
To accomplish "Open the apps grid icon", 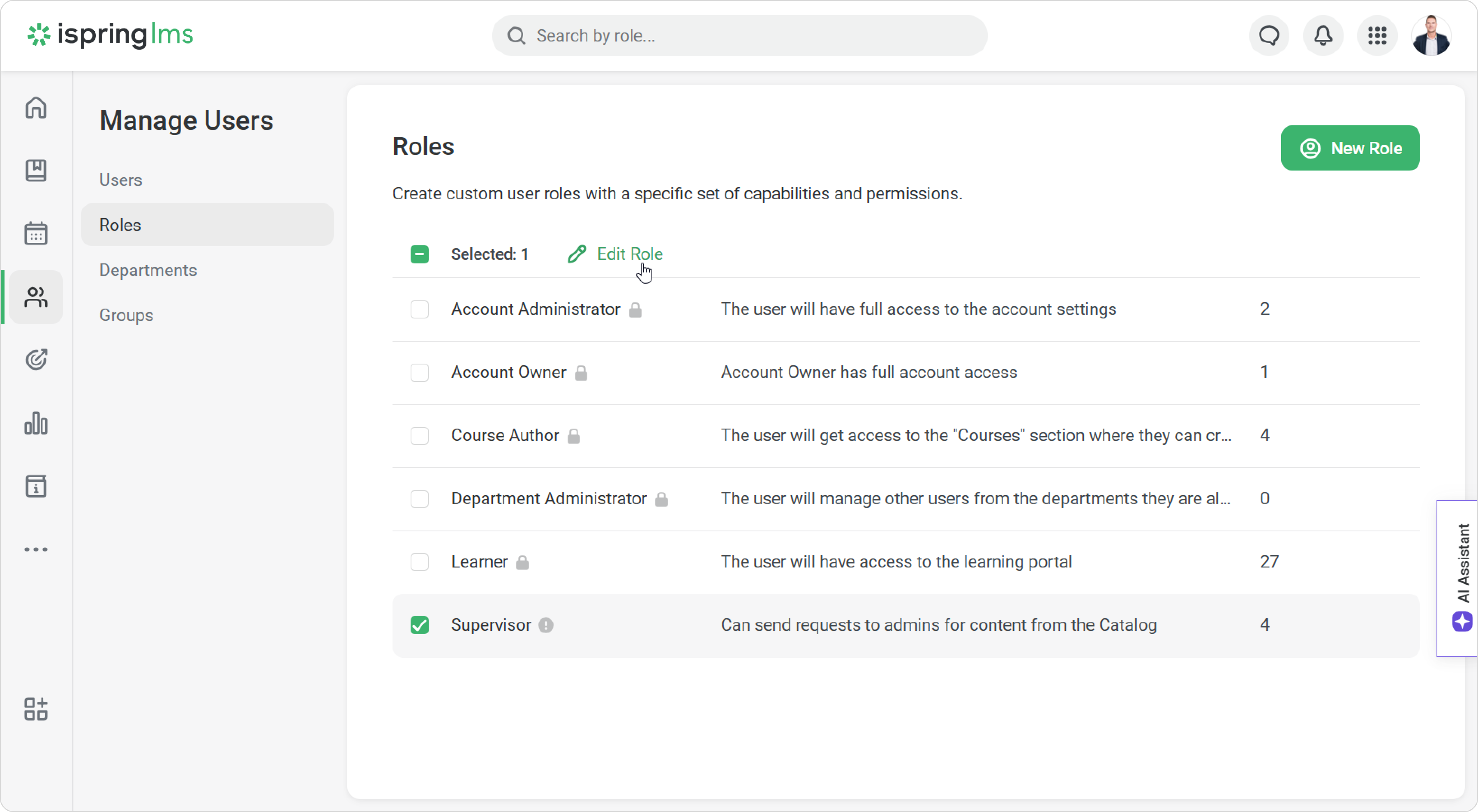I will tap(1377, 36).
